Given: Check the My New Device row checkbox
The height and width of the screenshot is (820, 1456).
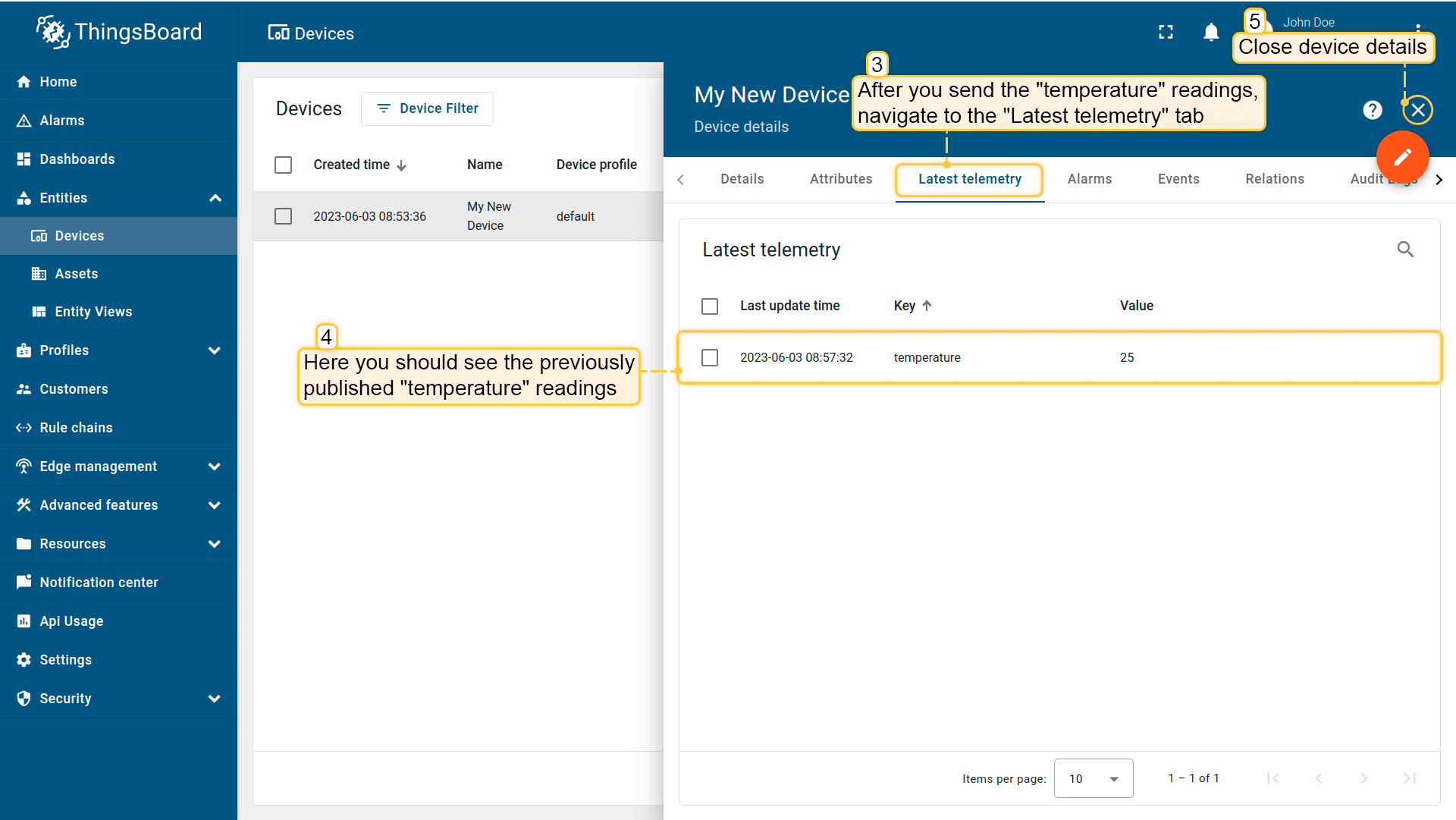Looking at the screenshot, I should click(x=283, y=216).
